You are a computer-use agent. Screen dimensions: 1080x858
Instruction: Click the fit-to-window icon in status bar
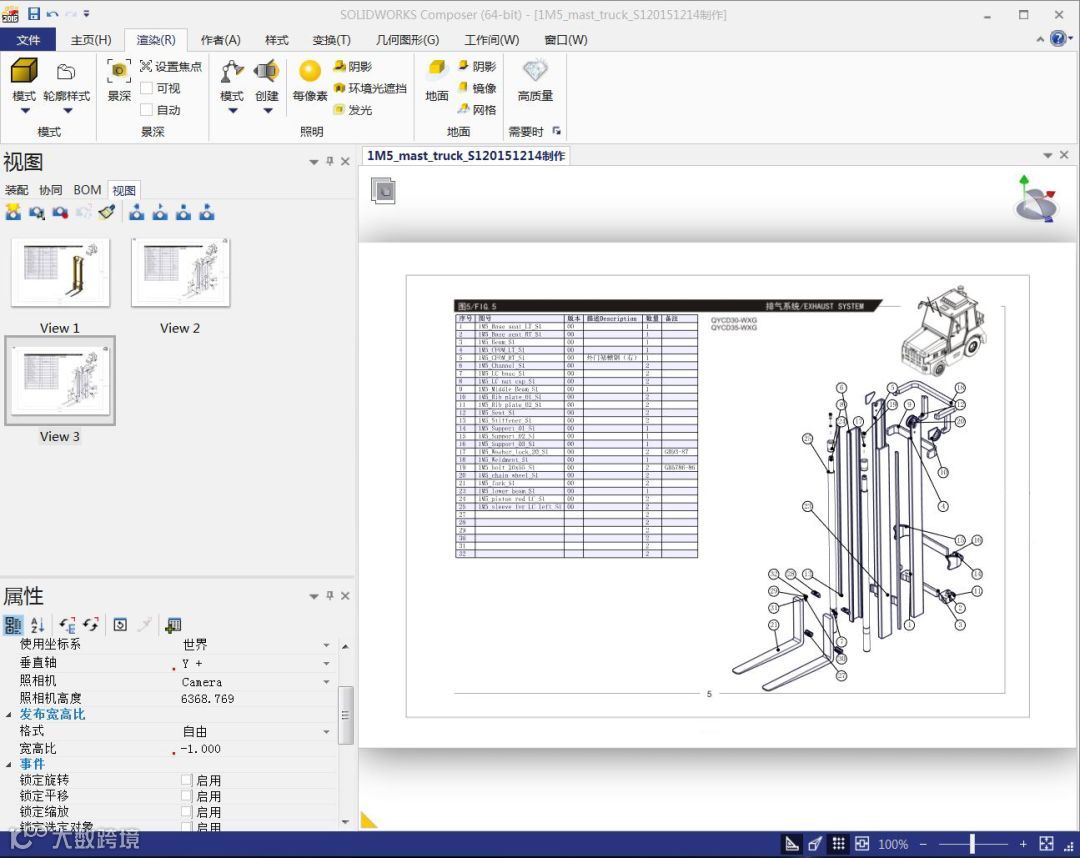[x=1046, y=844]
